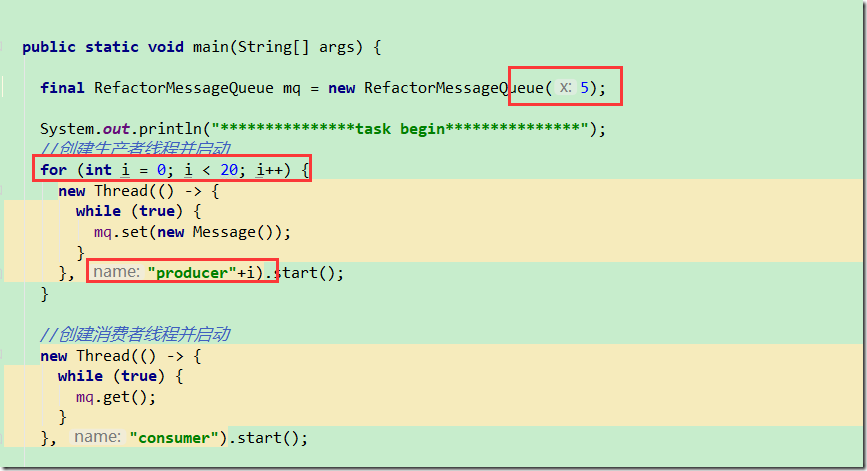Click the "mq" variable in the declaration line
The image size is (867, 471).
click(x=291, y=89)
